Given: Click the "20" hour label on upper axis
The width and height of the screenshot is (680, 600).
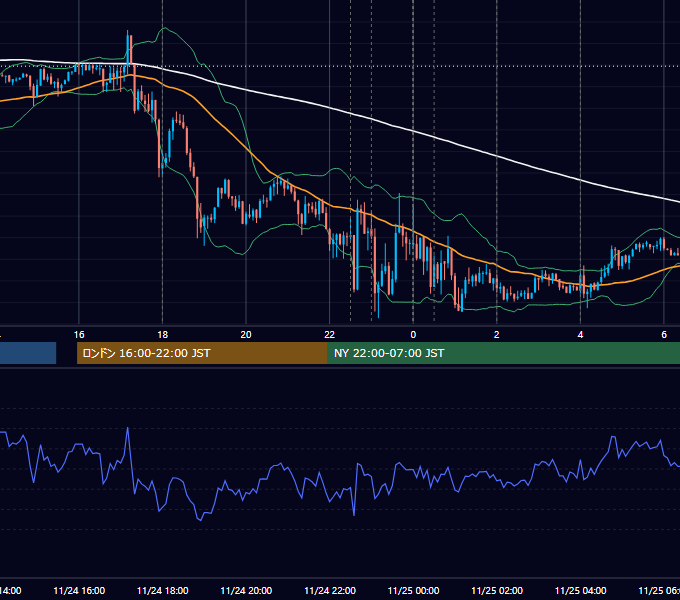Looking at the screenshot, I should 246,335.
